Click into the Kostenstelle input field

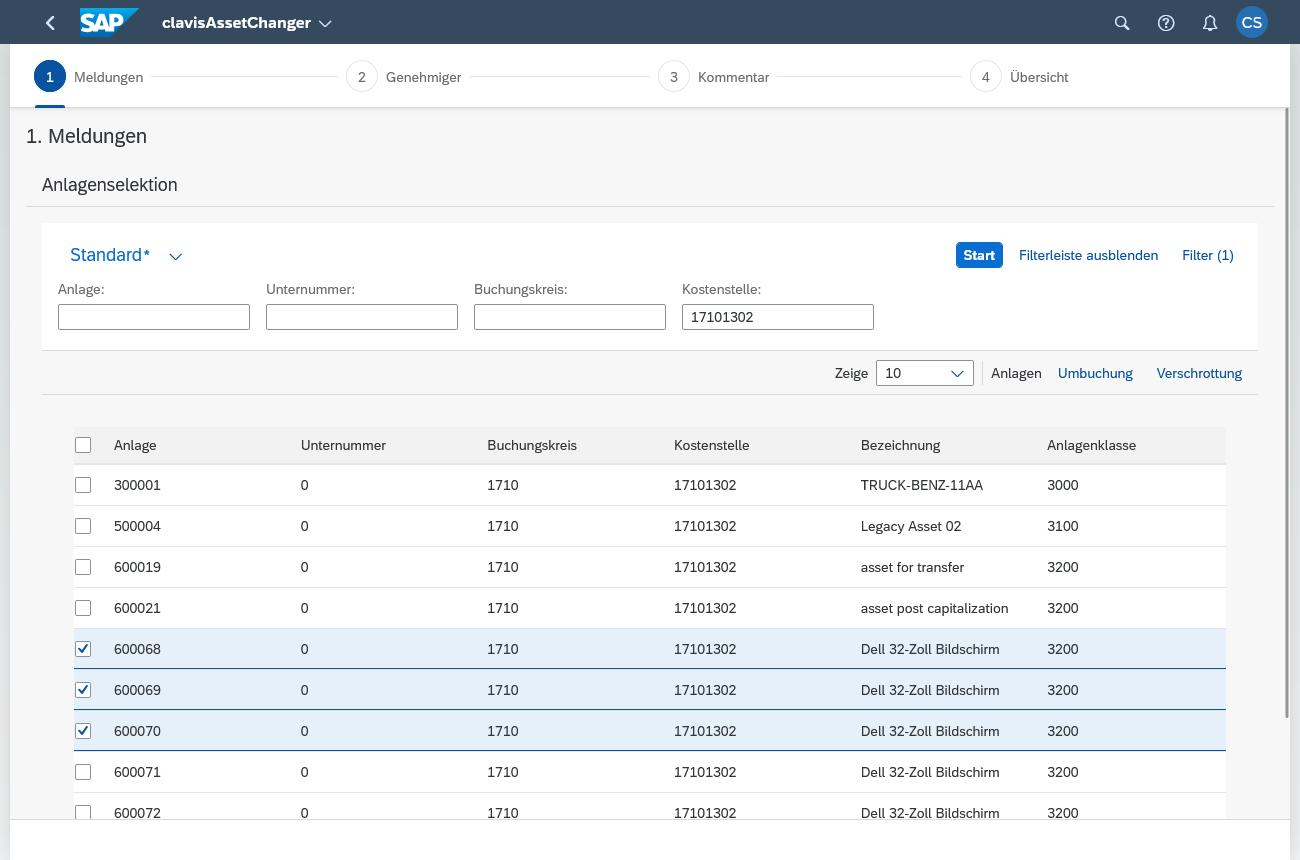[x=777, y=317]
